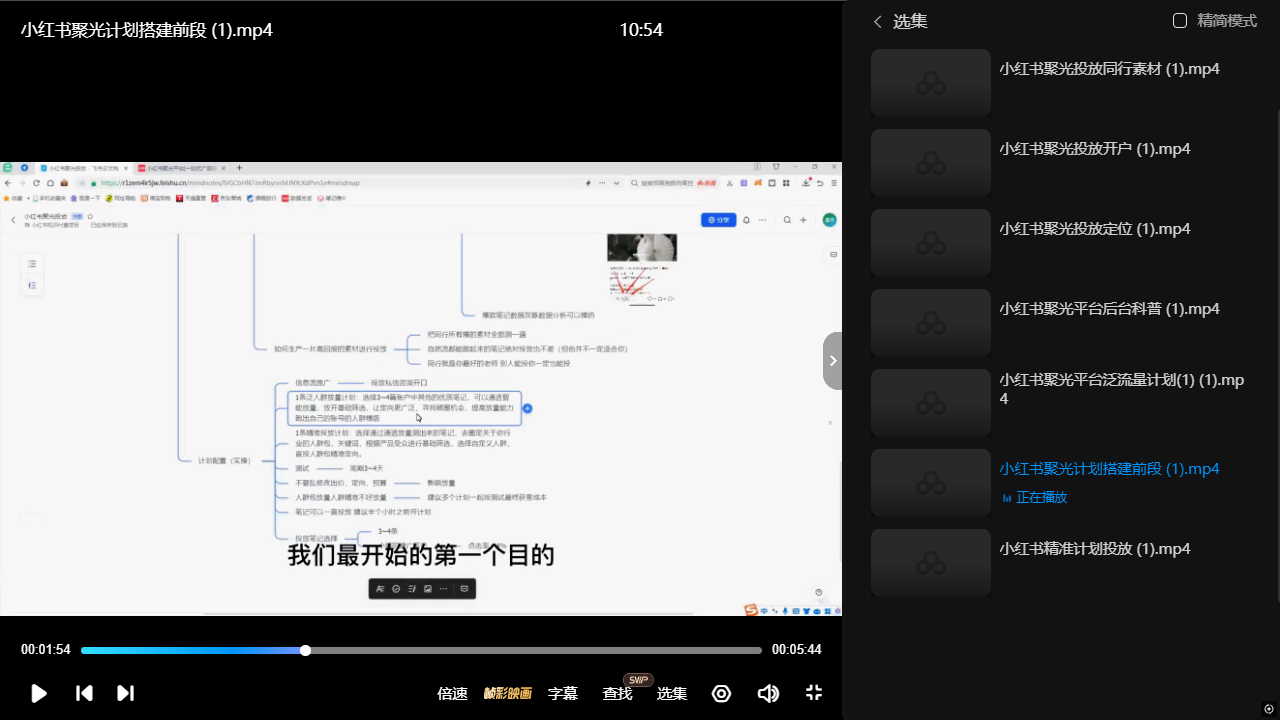Collapse the playlist side panel arrow
Image resolution: width=1280 pixels, height=720 pixels.
833,360
